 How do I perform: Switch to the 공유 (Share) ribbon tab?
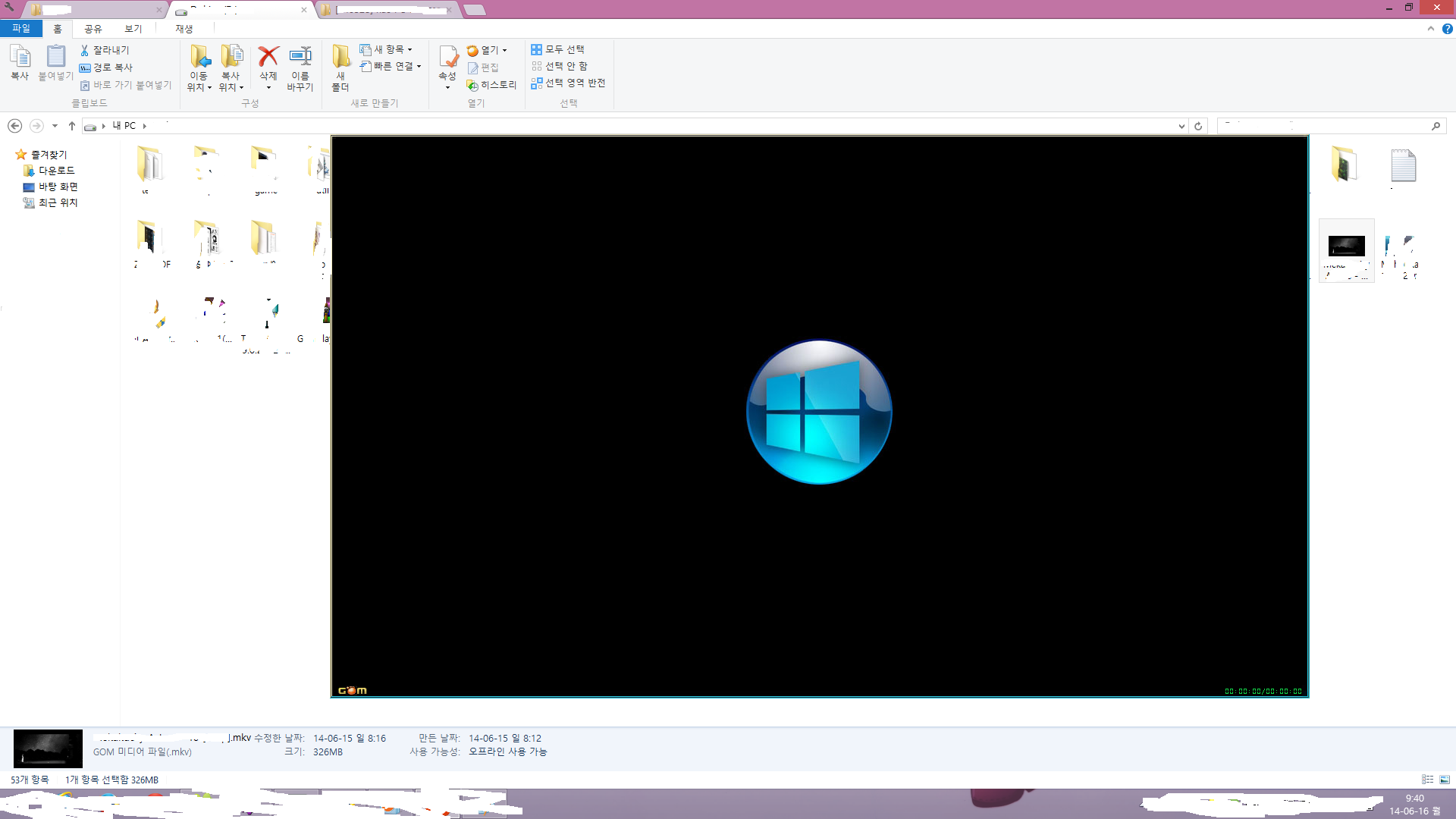(93, 29)
